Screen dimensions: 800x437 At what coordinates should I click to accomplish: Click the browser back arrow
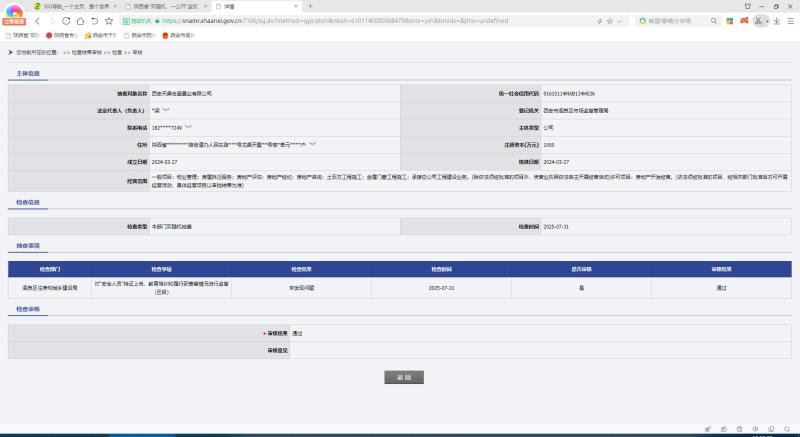click(x=37, y=20)
